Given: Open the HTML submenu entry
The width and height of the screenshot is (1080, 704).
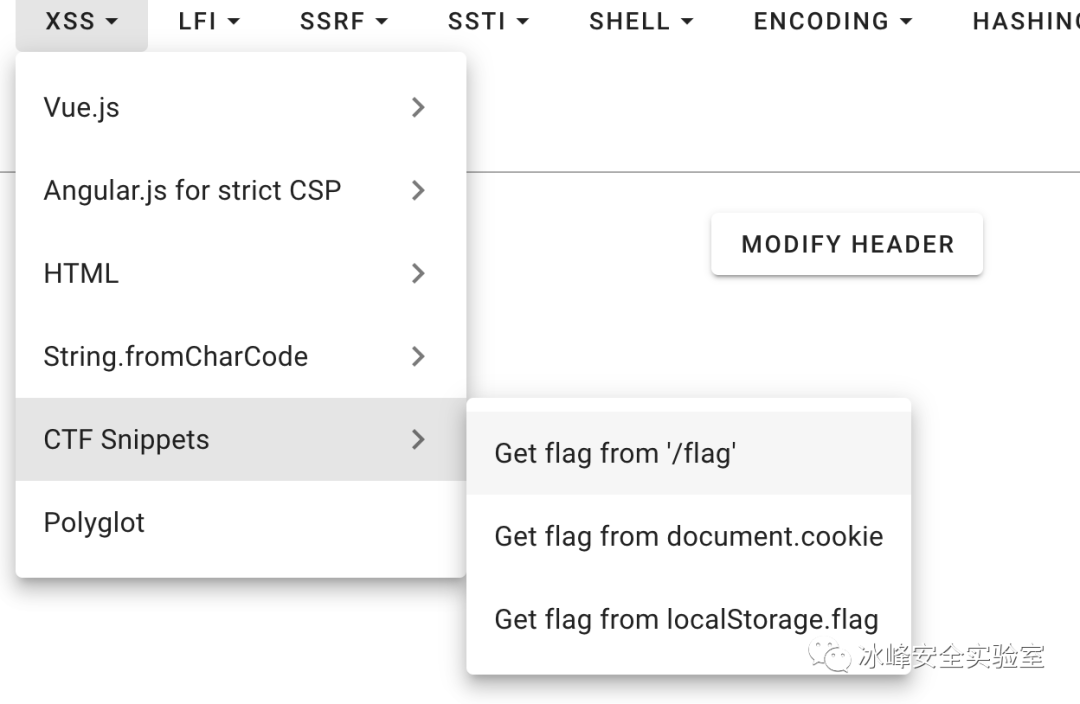Looking at the screenshot, I should pyautogui.click(x=81, y=273).
